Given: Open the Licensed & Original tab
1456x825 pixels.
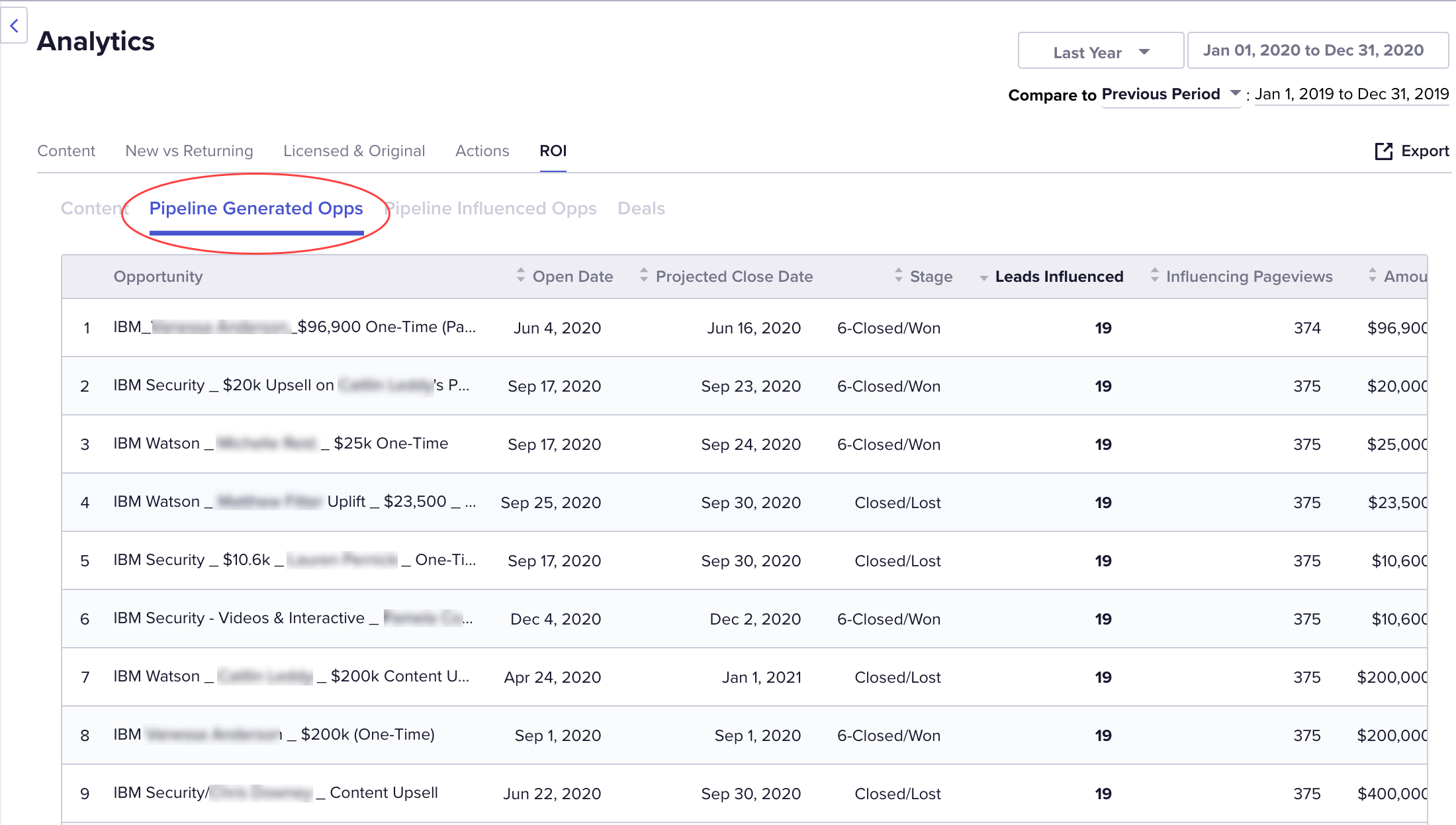Looking at the screenshot, I should [354, 151].
